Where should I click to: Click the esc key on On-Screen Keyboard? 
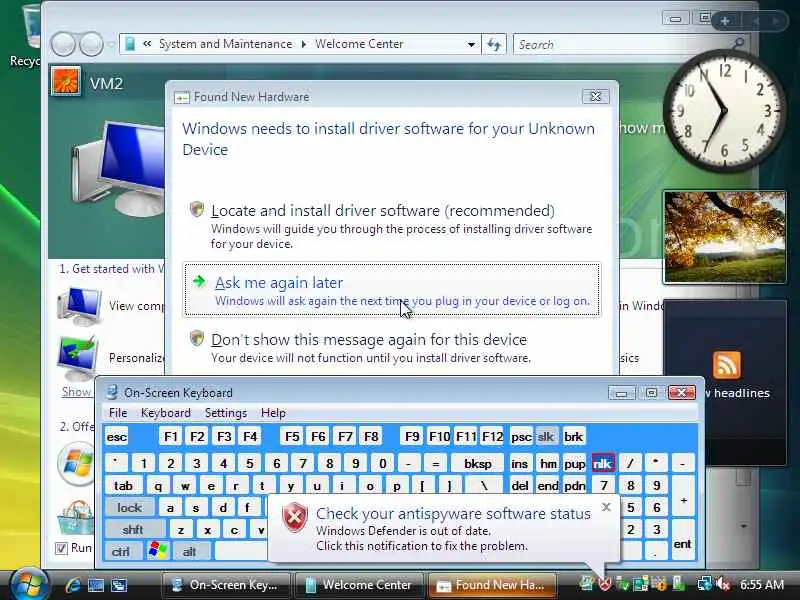(117, 437)
